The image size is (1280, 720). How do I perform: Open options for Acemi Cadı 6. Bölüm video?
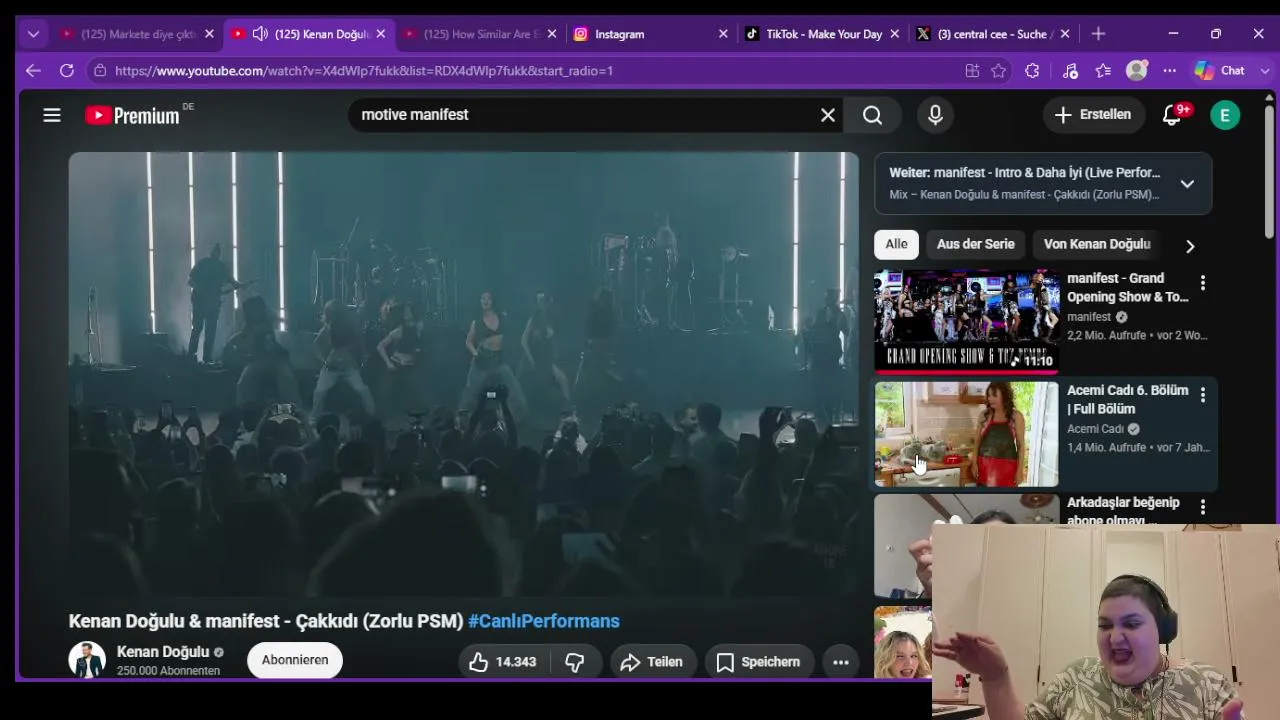coord(1203,396)
